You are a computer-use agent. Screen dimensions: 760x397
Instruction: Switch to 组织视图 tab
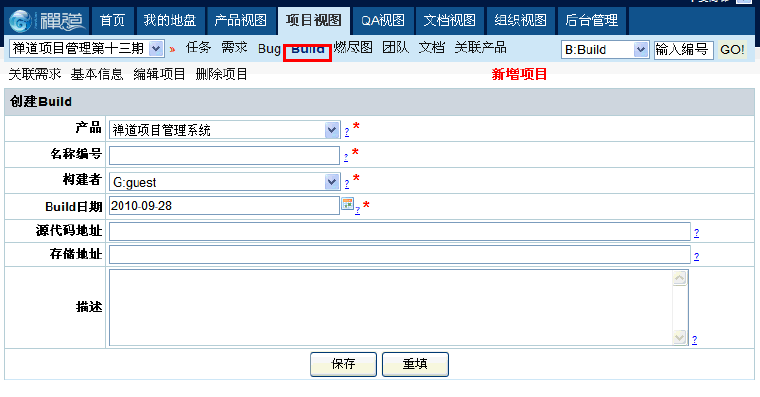[521, 21]
